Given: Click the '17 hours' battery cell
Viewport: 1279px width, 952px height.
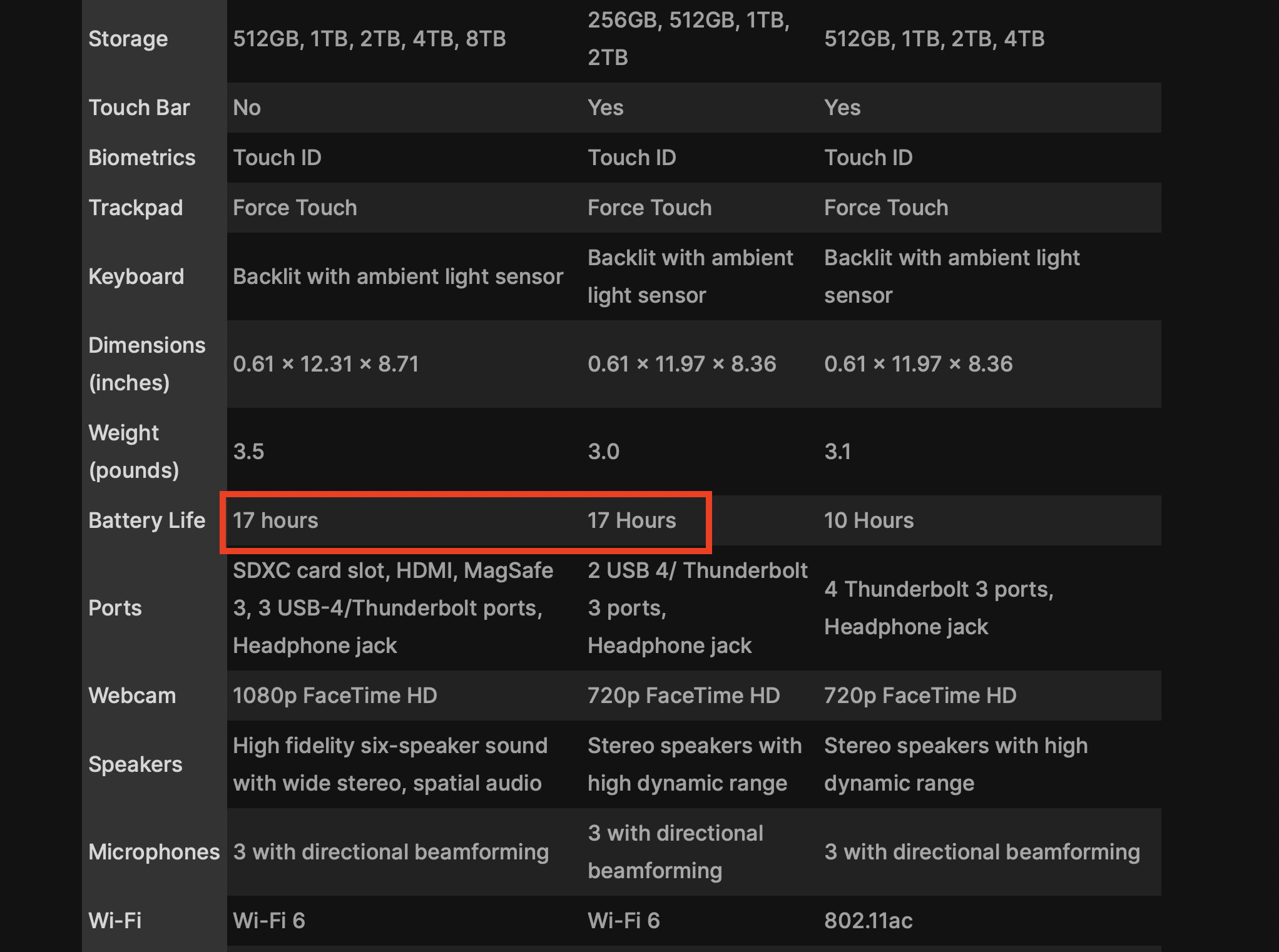Looking at the screenshot, I should click(275, 520).
